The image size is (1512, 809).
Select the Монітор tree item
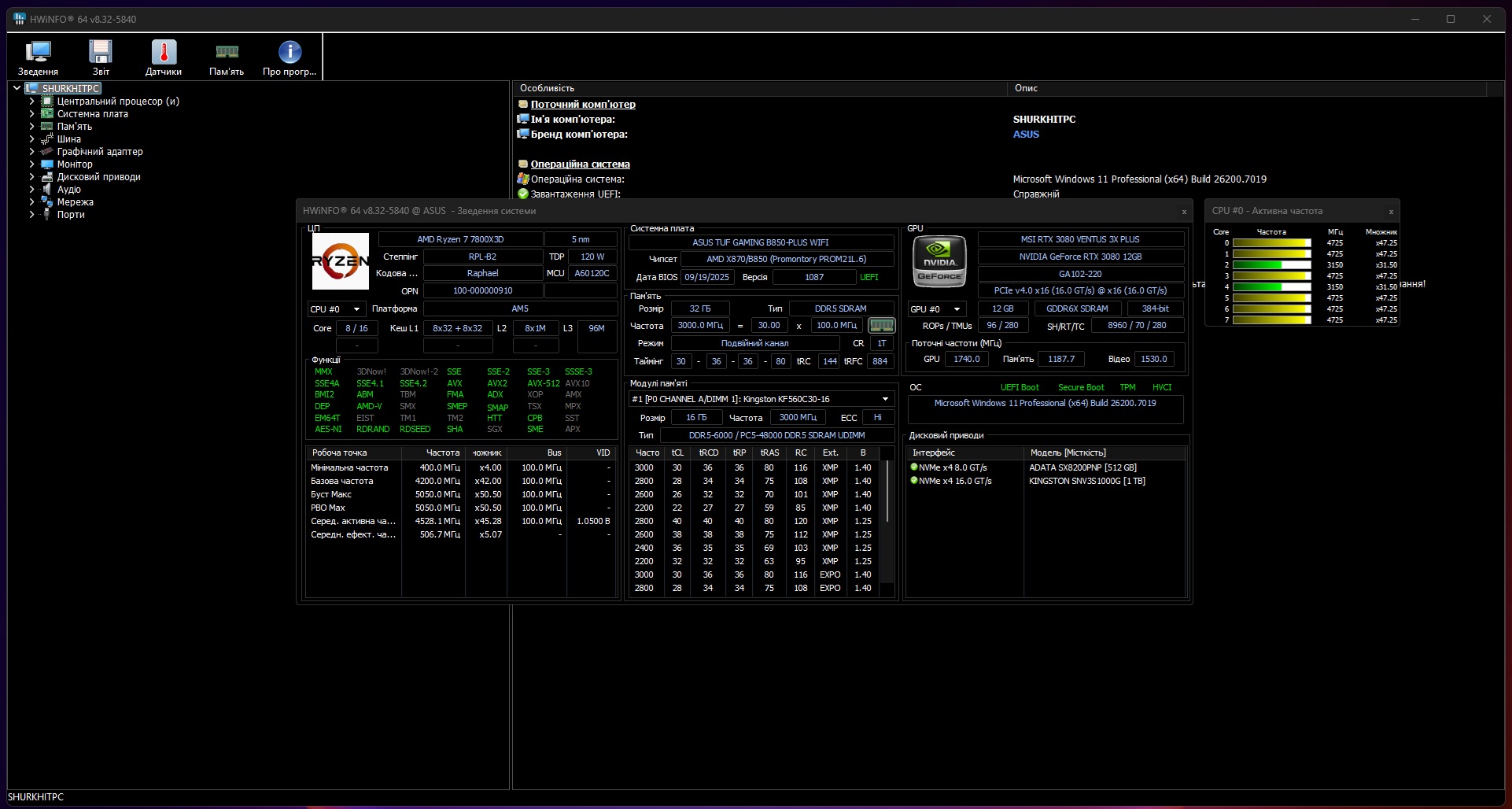75,164
